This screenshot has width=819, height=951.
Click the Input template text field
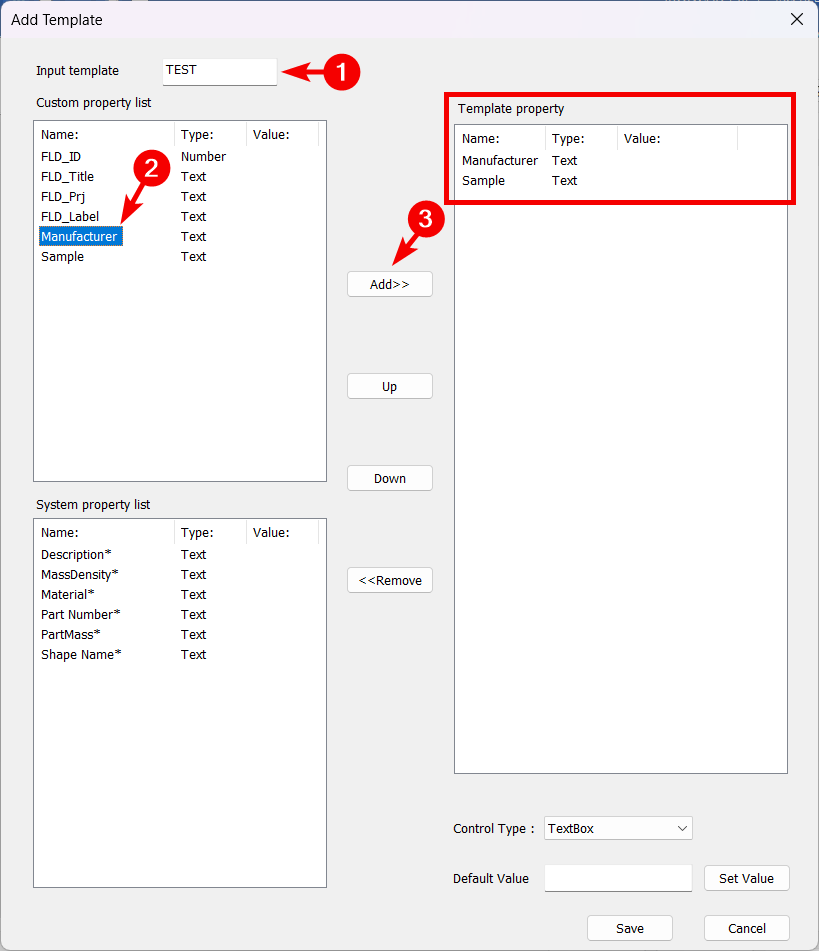219,71
